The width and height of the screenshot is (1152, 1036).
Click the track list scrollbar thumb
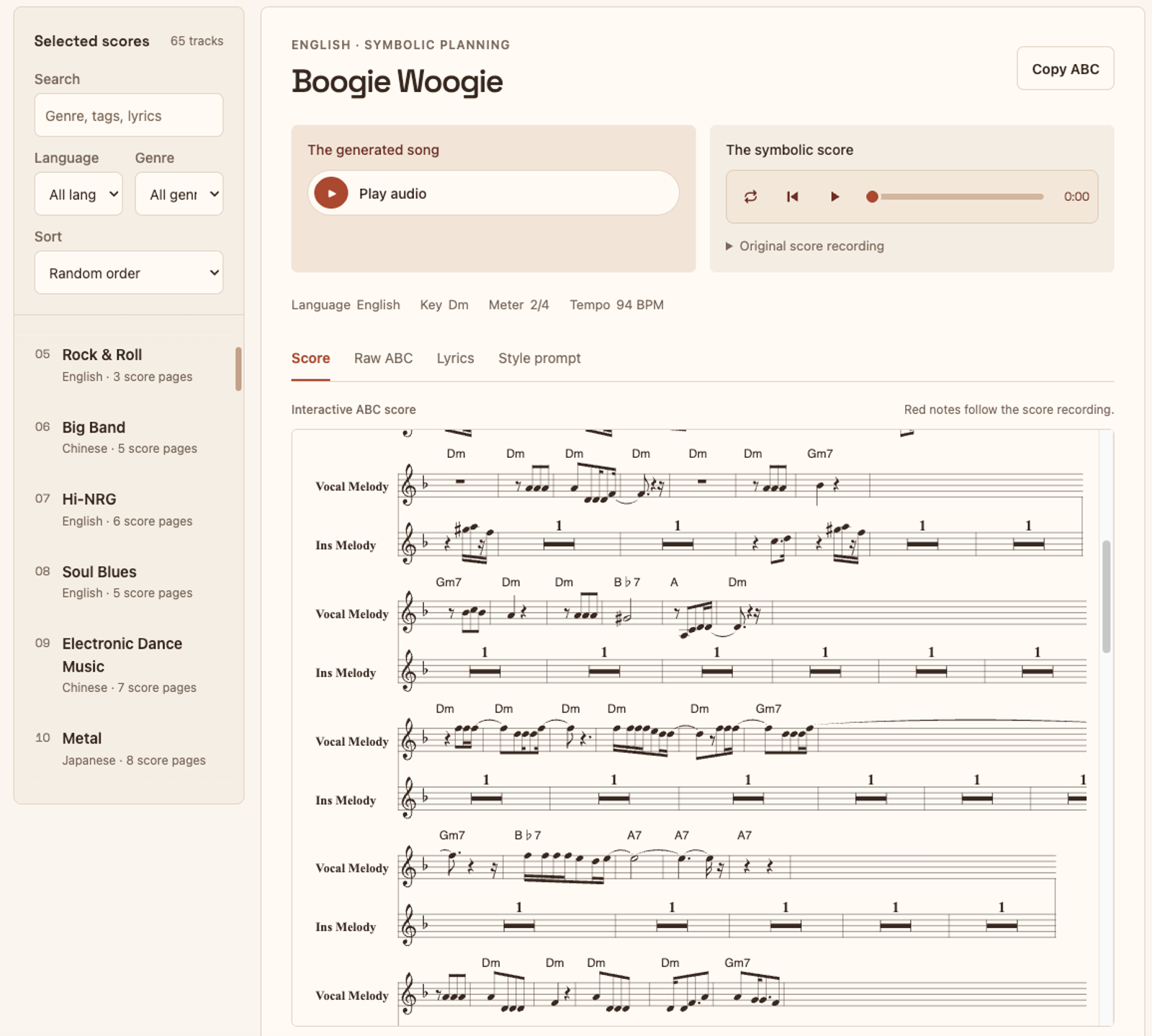[x=238, y=369]
